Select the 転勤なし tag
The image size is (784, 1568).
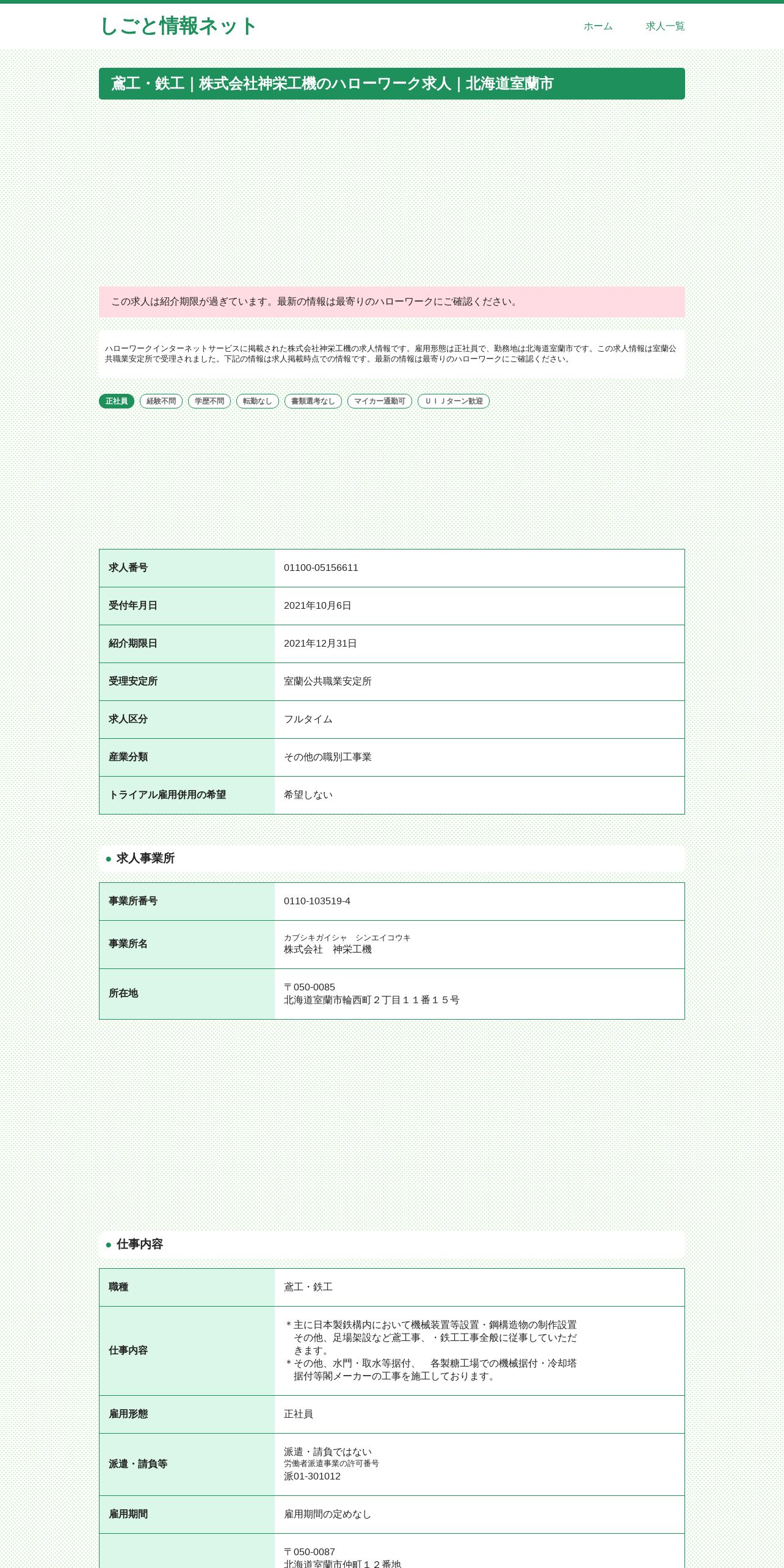pyautogui.click(x=258, y=401)
